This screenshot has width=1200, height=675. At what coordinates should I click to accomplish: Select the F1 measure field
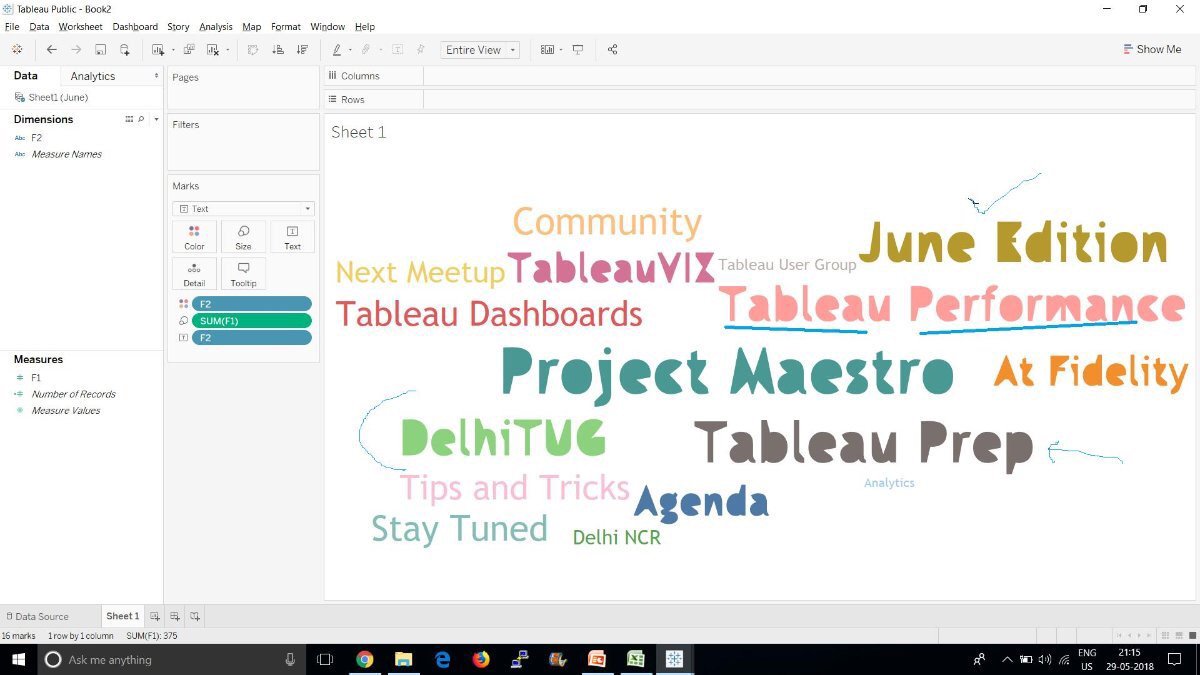pos(36,378)
